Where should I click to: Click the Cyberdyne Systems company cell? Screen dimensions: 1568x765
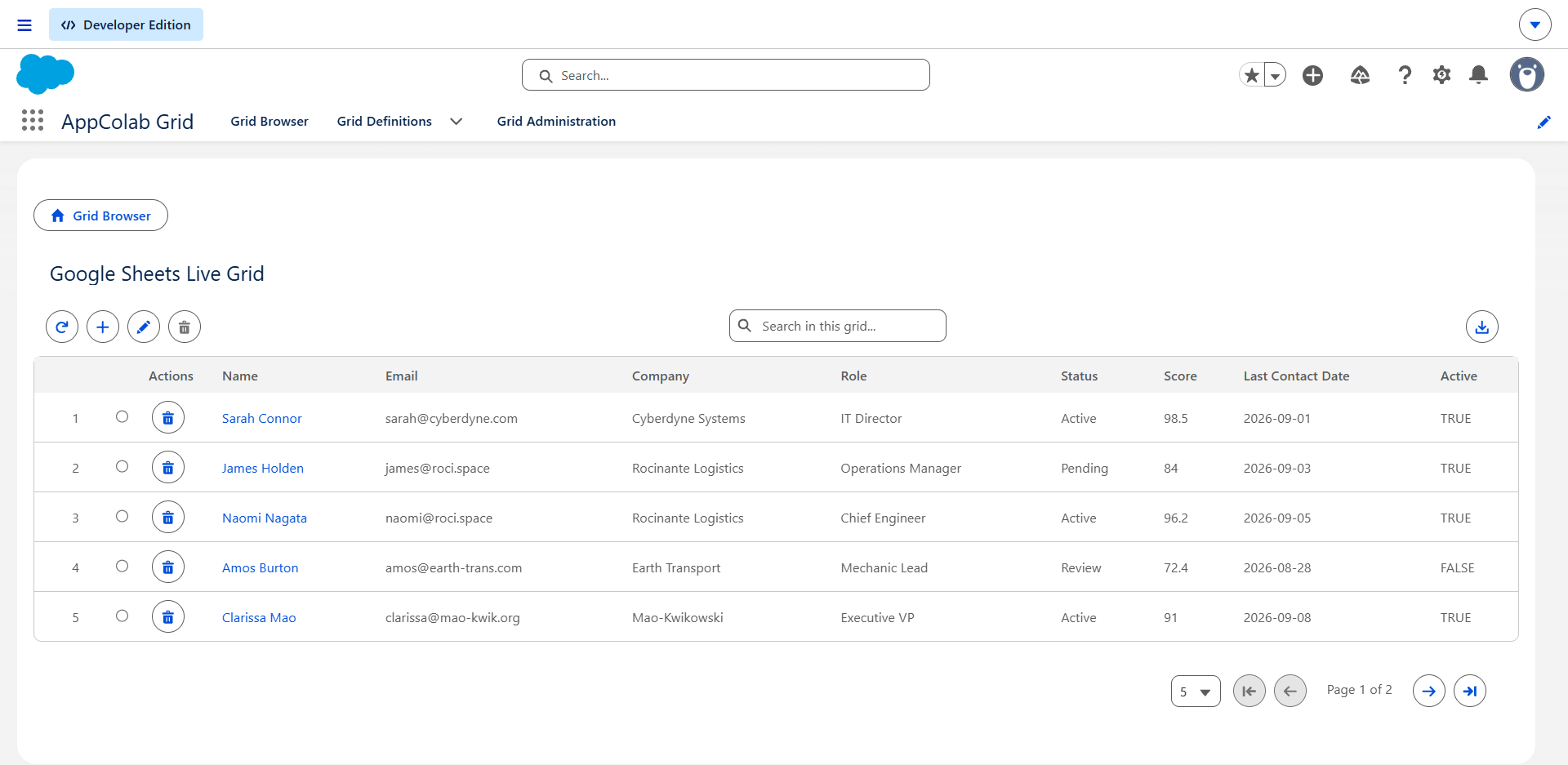click(688, 418)
